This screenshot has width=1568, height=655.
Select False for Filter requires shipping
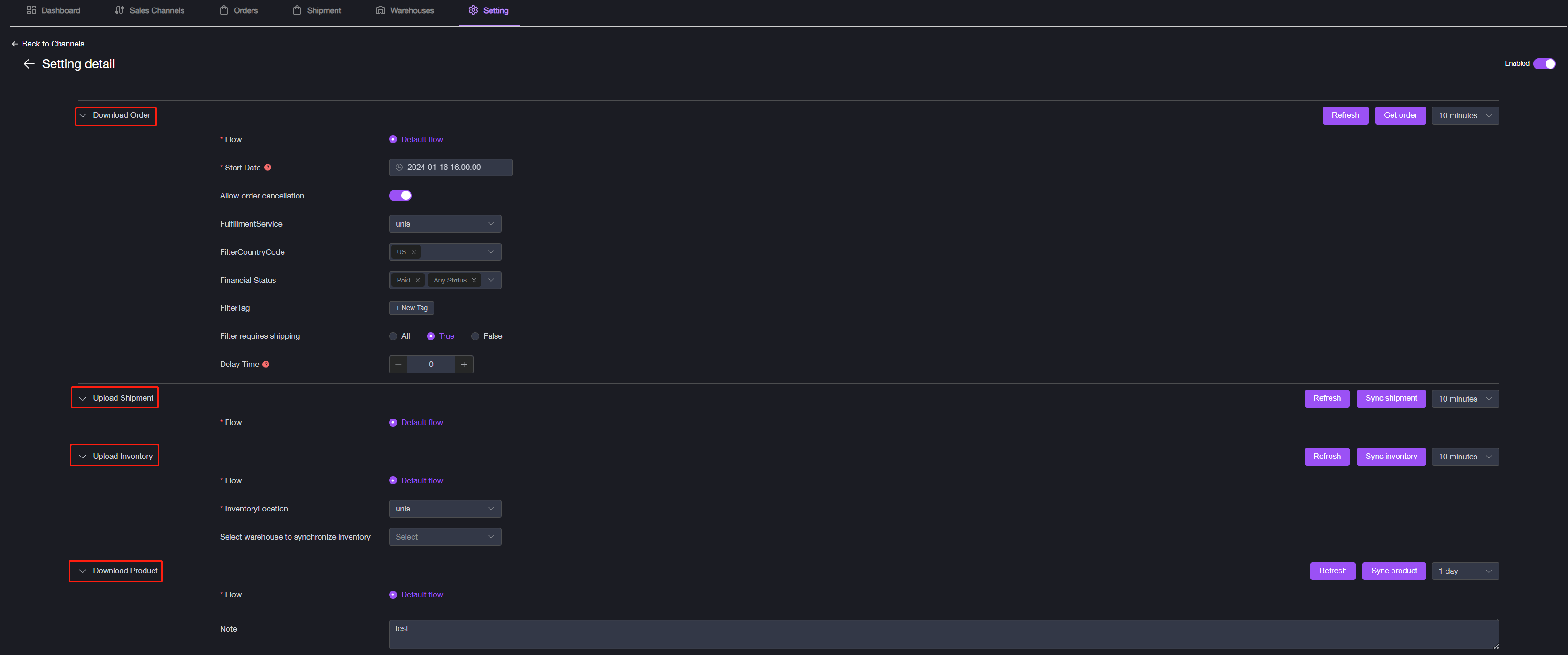[475, 336]
